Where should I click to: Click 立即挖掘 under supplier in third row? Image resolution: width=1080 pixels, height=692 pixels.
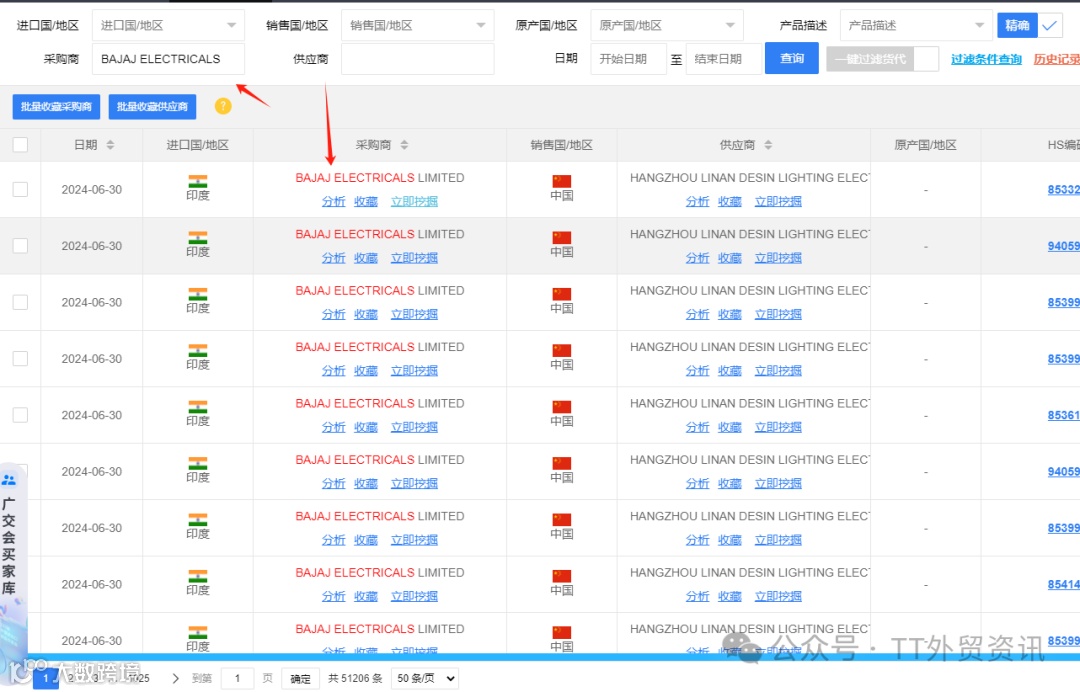[x=778, y=314]
